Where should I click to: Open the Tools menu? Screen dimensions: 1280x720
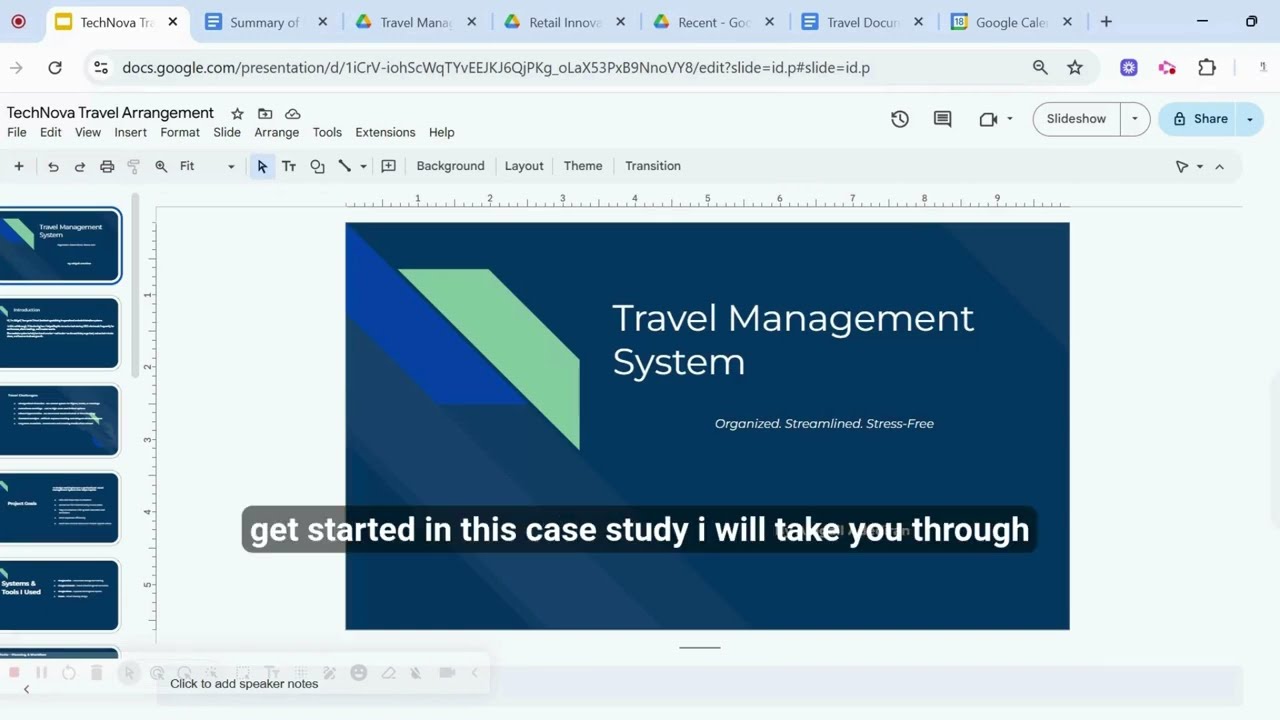click(327, 132)
